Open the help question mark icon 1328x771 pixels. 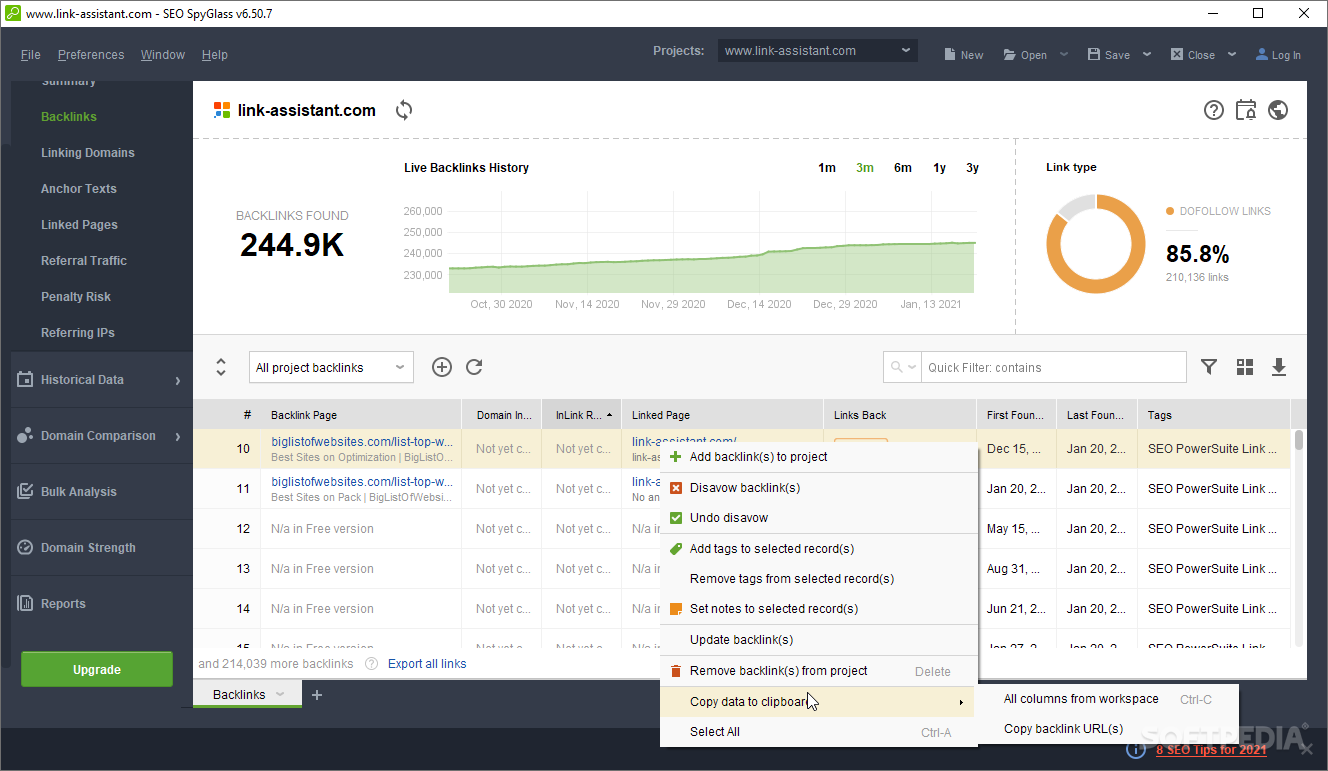(1214, 110)
